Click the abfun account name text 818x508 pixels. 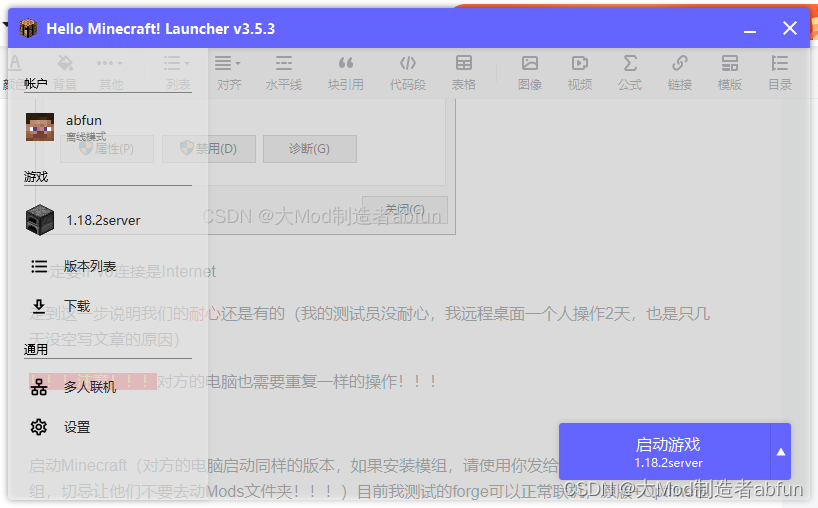[83, 120]
